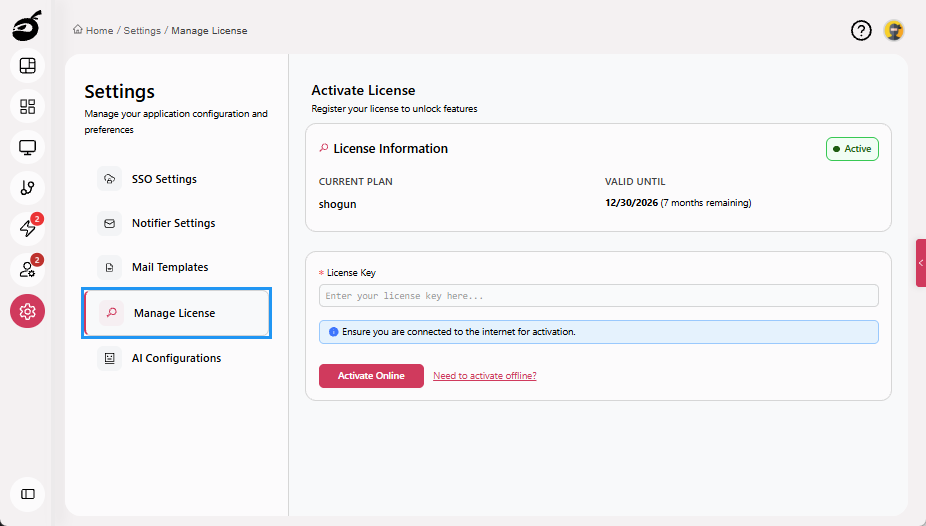Viewport: 926px width, 526px height.
Task: Click the CURRENT PLAN label
Action: [356, 182]
